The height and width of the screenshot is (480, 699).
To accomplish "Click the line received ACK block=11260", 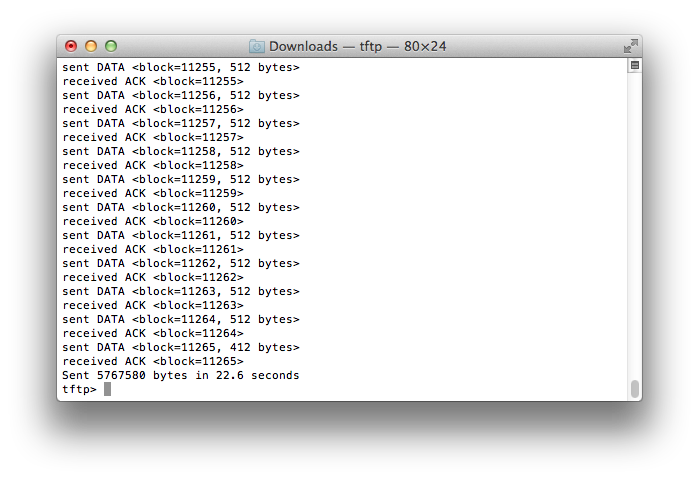I will point(153,221).
